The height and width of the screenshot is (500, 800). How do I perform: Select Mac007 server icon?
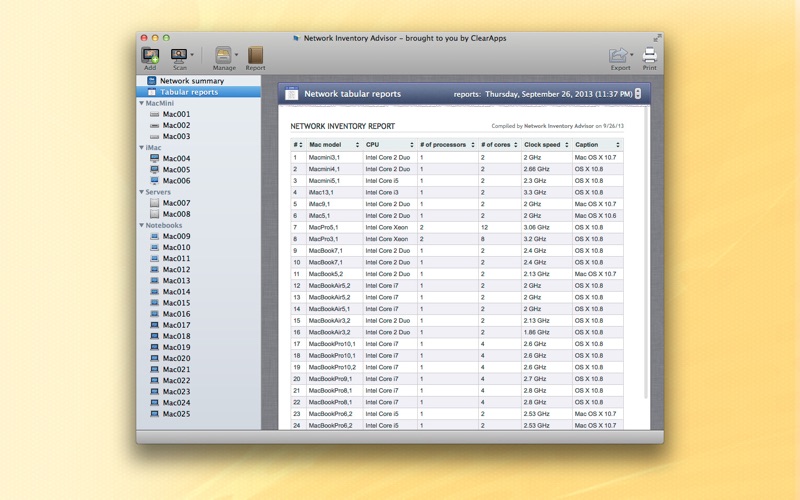click(x=154, y=203)
